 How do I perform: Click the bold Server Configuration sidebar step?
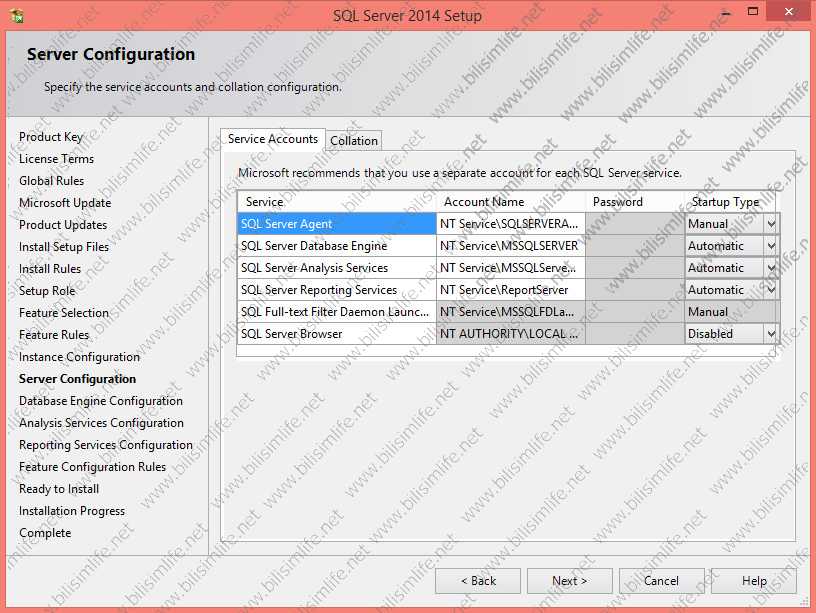point(78,379)
